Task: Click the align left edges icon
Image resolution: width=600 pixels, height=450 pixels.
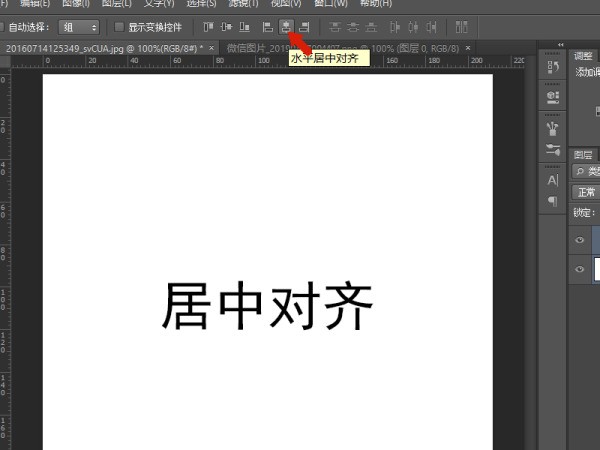Action: (268, 26)
